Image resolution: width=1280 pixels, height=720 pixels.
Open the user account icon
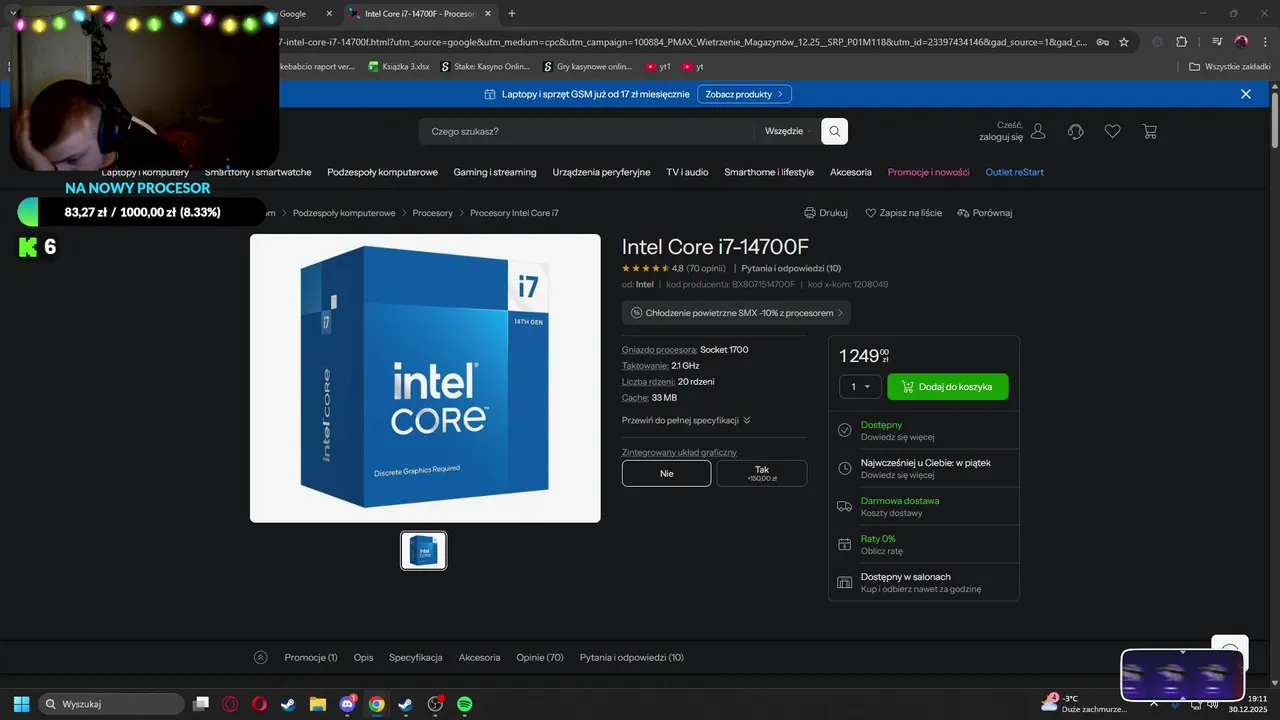(1038, 131)
